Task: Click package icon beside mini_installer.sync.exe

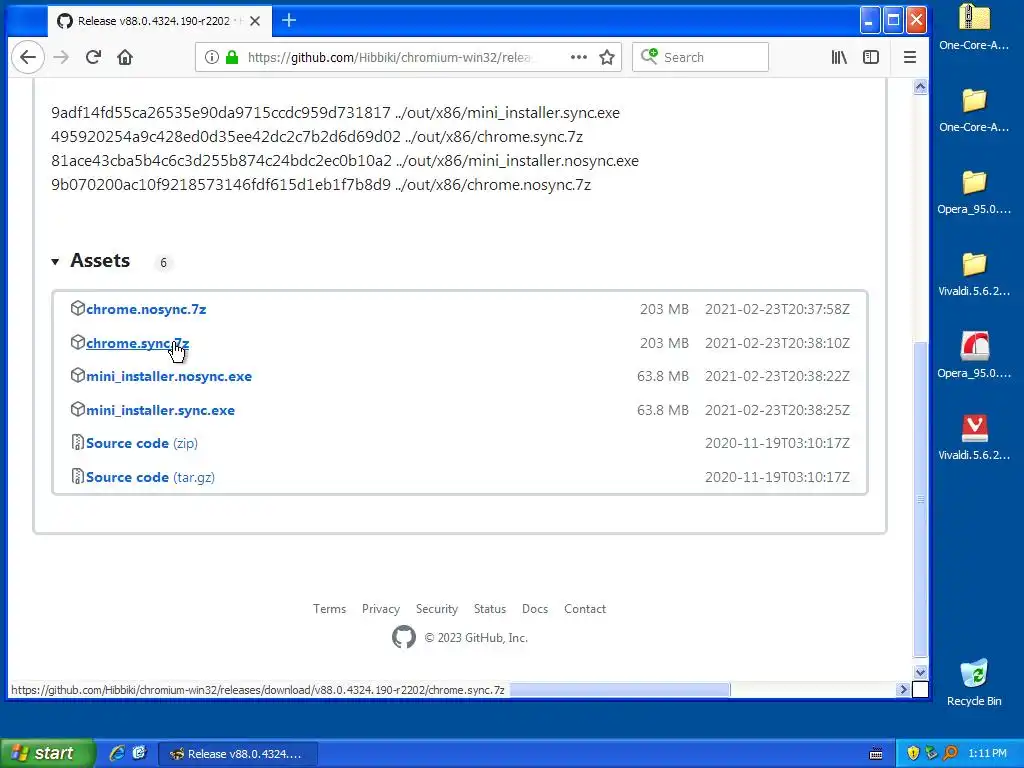Action: pos(78,409)
